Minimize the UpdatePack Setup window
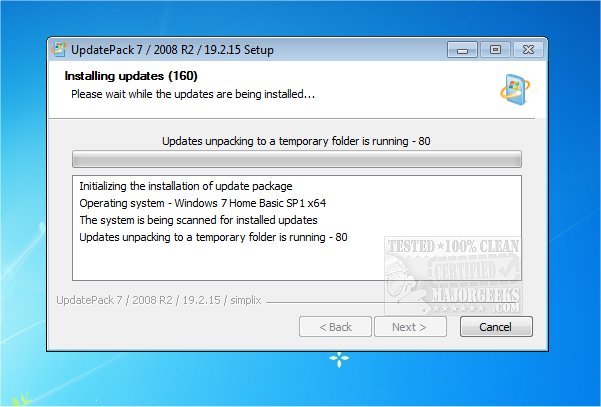The height and width of the screenshot is (407, 601). [x=462, y=50]
